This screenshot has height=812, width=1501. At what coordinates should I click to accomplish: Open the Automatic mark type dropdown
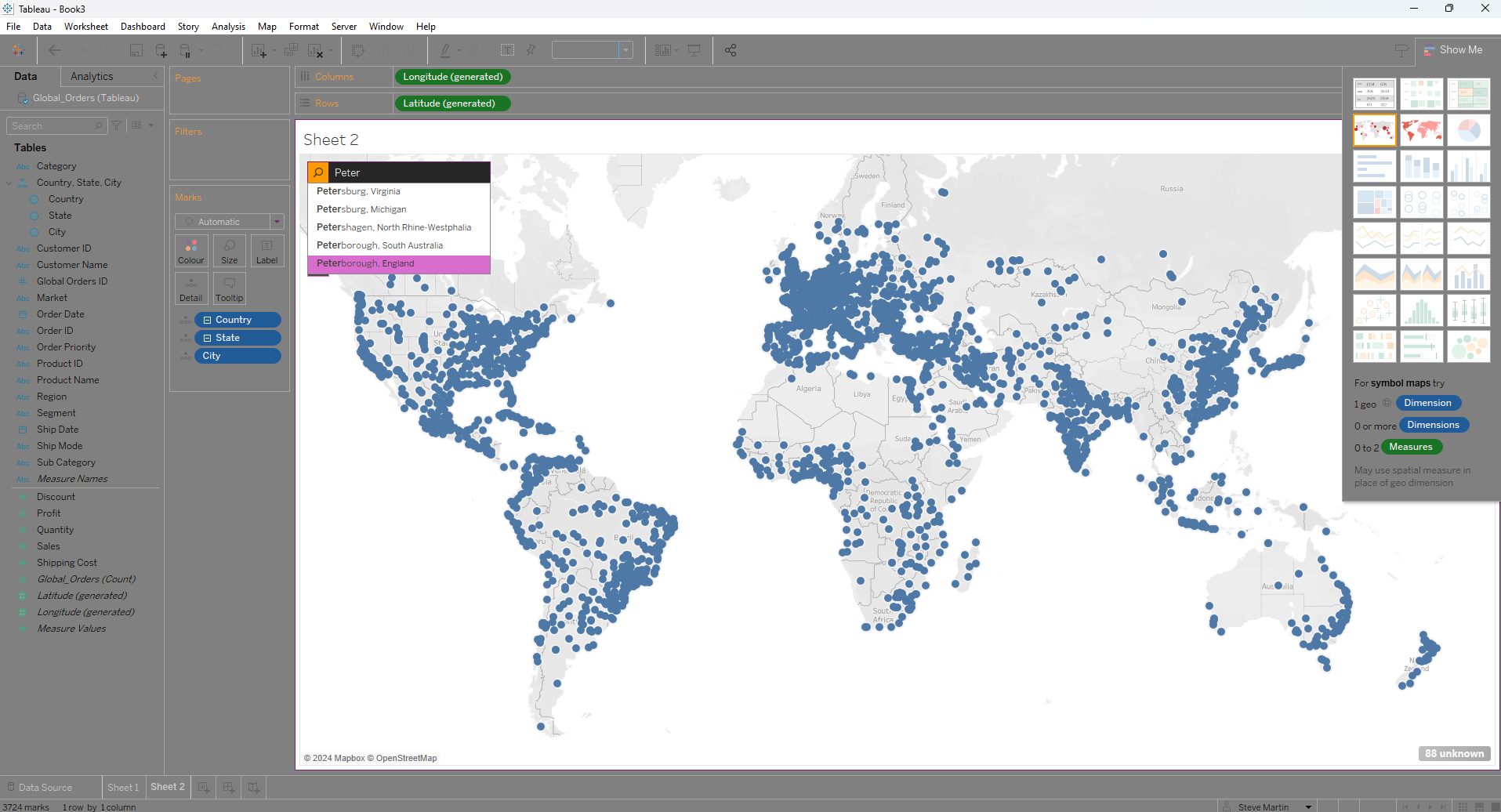[x=277, y=221]
